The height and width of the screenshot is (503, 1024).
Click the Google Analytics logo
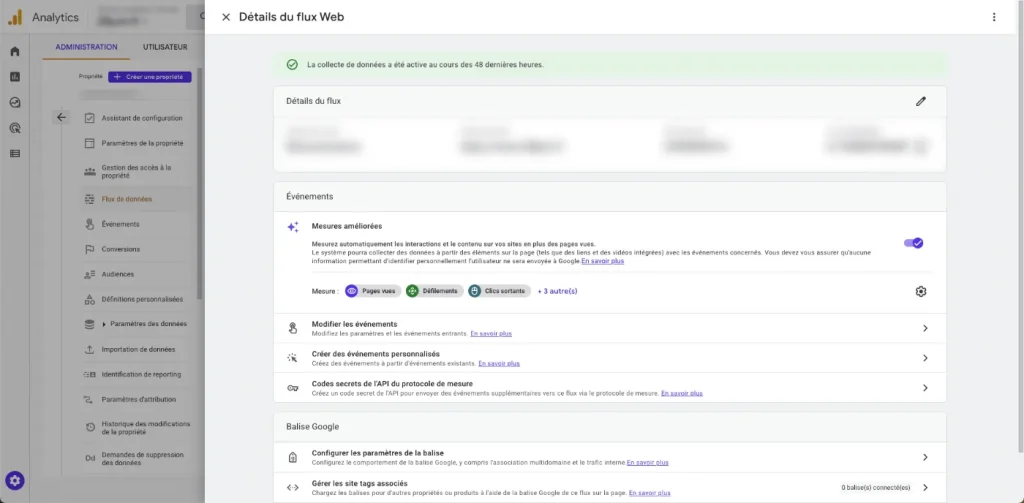15,18
